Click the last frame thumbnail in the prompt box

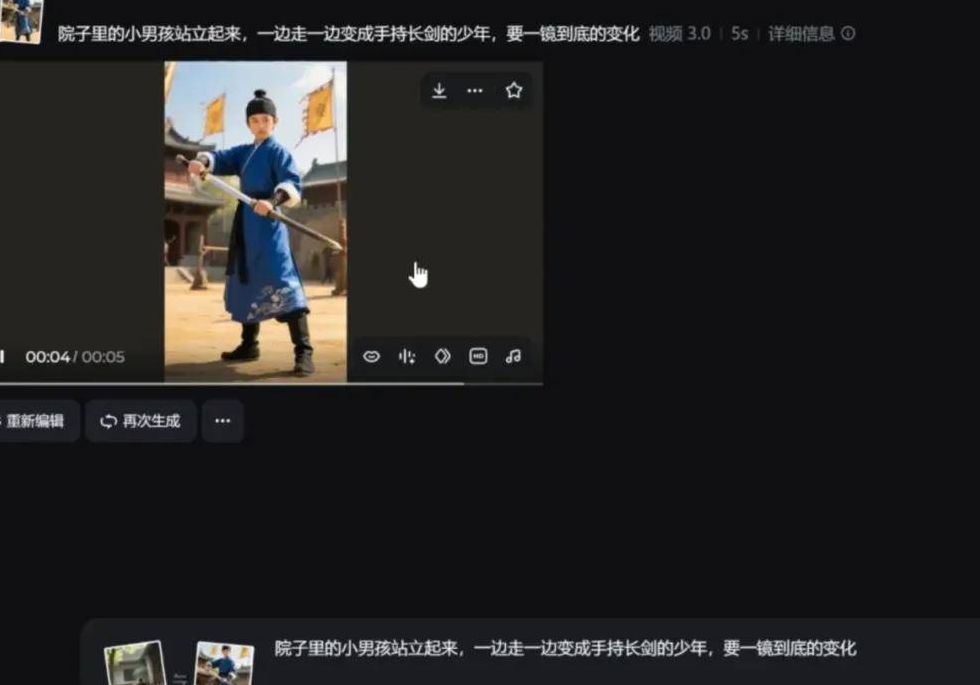coord(224,663)
